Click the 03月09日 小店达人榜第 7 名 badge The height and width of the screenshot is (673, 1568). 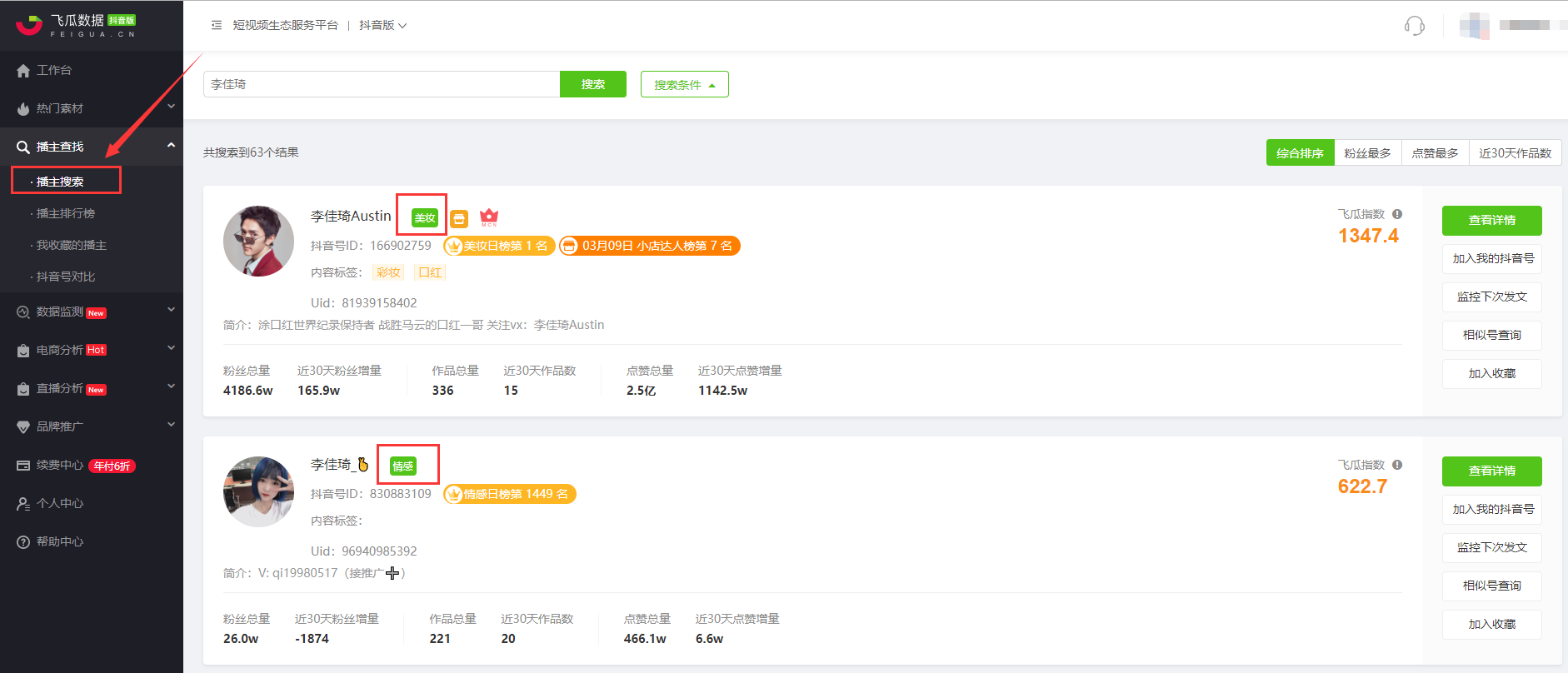click(649, 246)
